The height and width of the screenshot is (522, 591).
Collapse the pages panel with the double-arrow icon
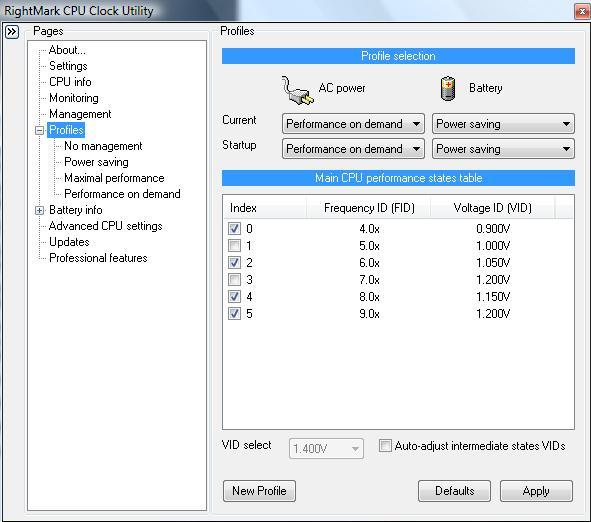click(12, 32)
